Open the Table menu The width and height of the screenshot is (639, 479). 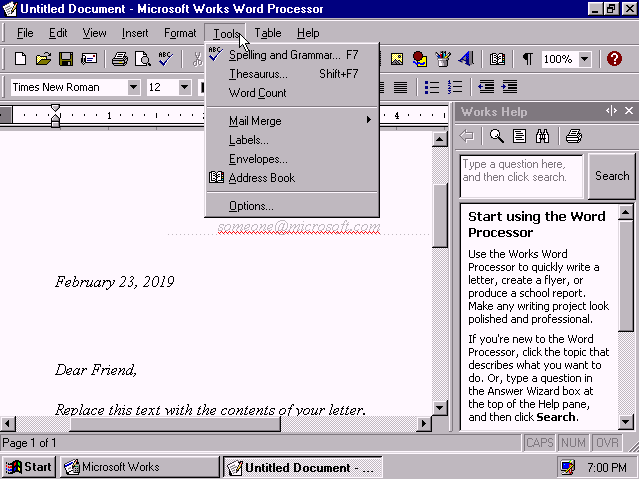pos(268,33)
